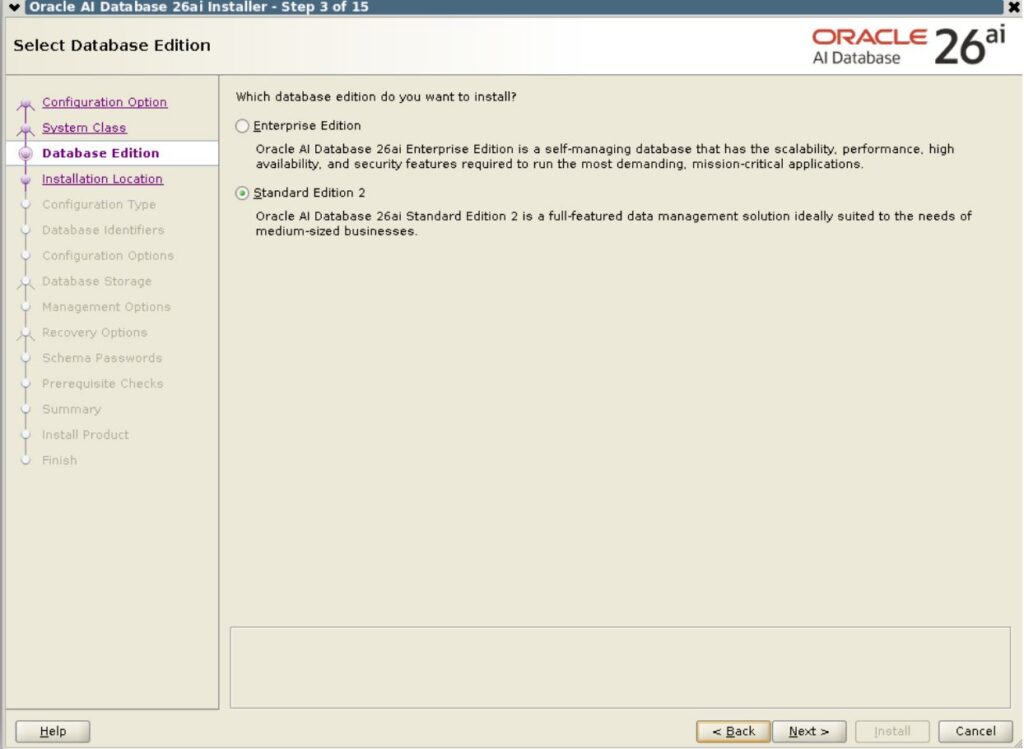Image resolution: width=1024 pixels, height=749 pixels.
Task: Open the Installation Location step link
Action: pos(103,178)
